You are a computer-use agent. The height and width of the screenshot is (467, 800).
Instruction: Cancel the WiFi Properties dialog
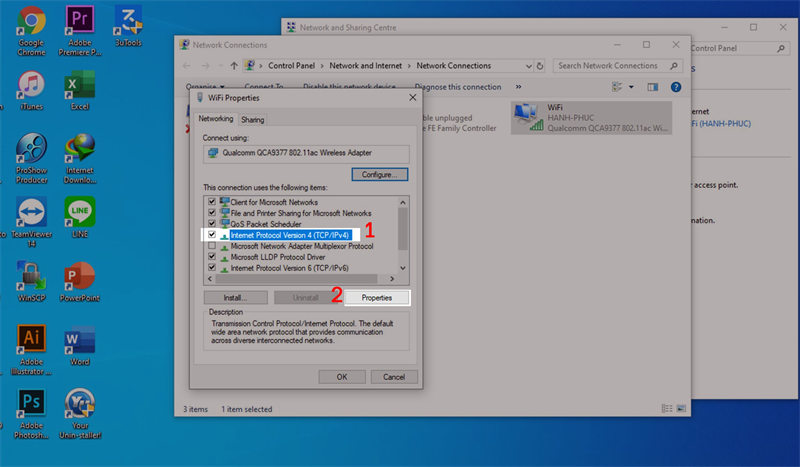pyautogui.click(x=394, y=377)
